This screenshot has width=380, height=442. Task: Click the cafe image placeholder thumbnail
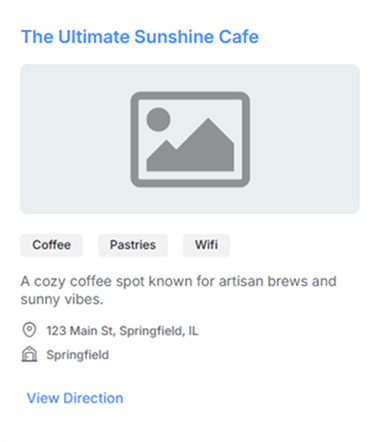click(190, 139)
